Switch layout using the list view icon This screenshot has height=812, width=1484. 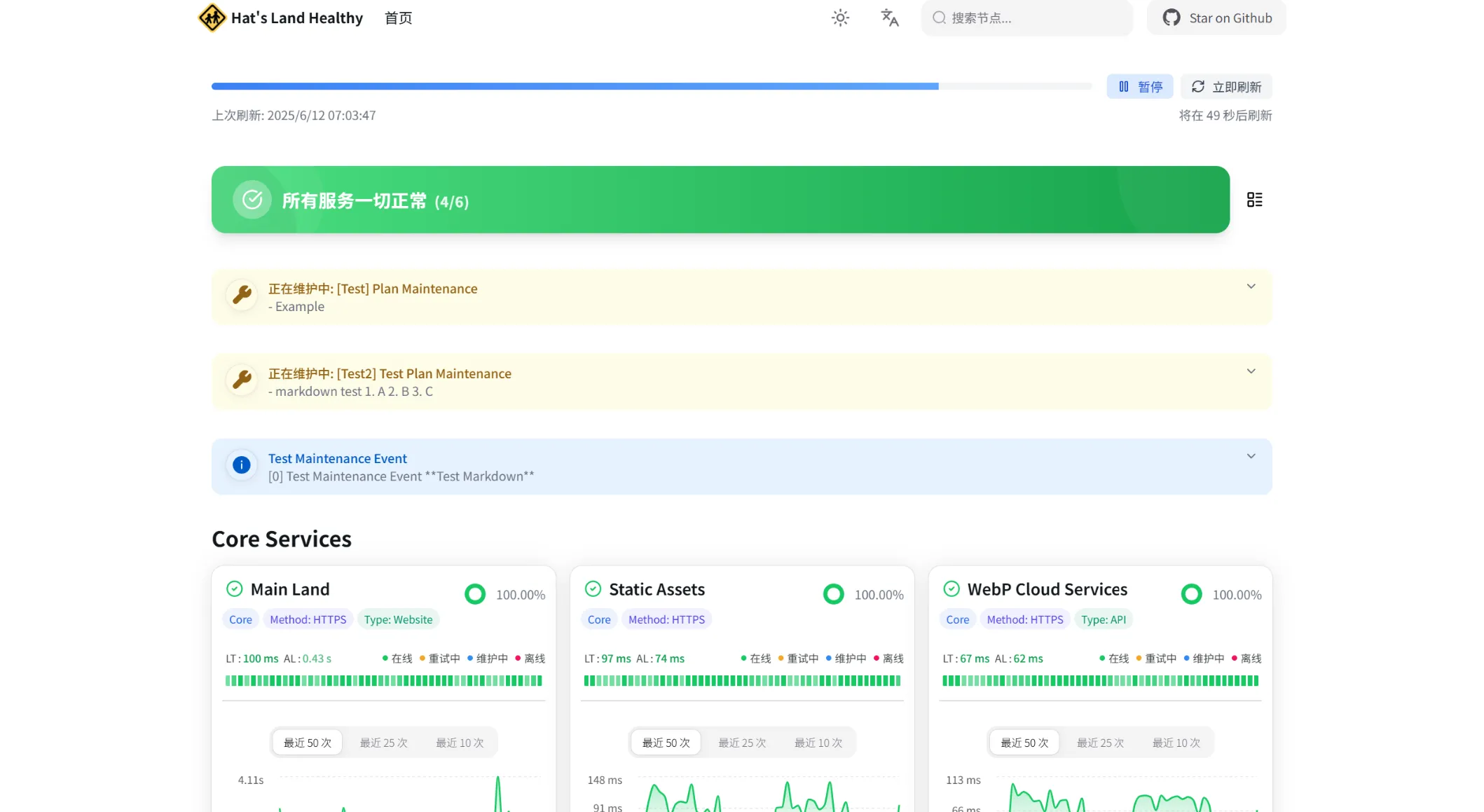tap(1254, 200)
